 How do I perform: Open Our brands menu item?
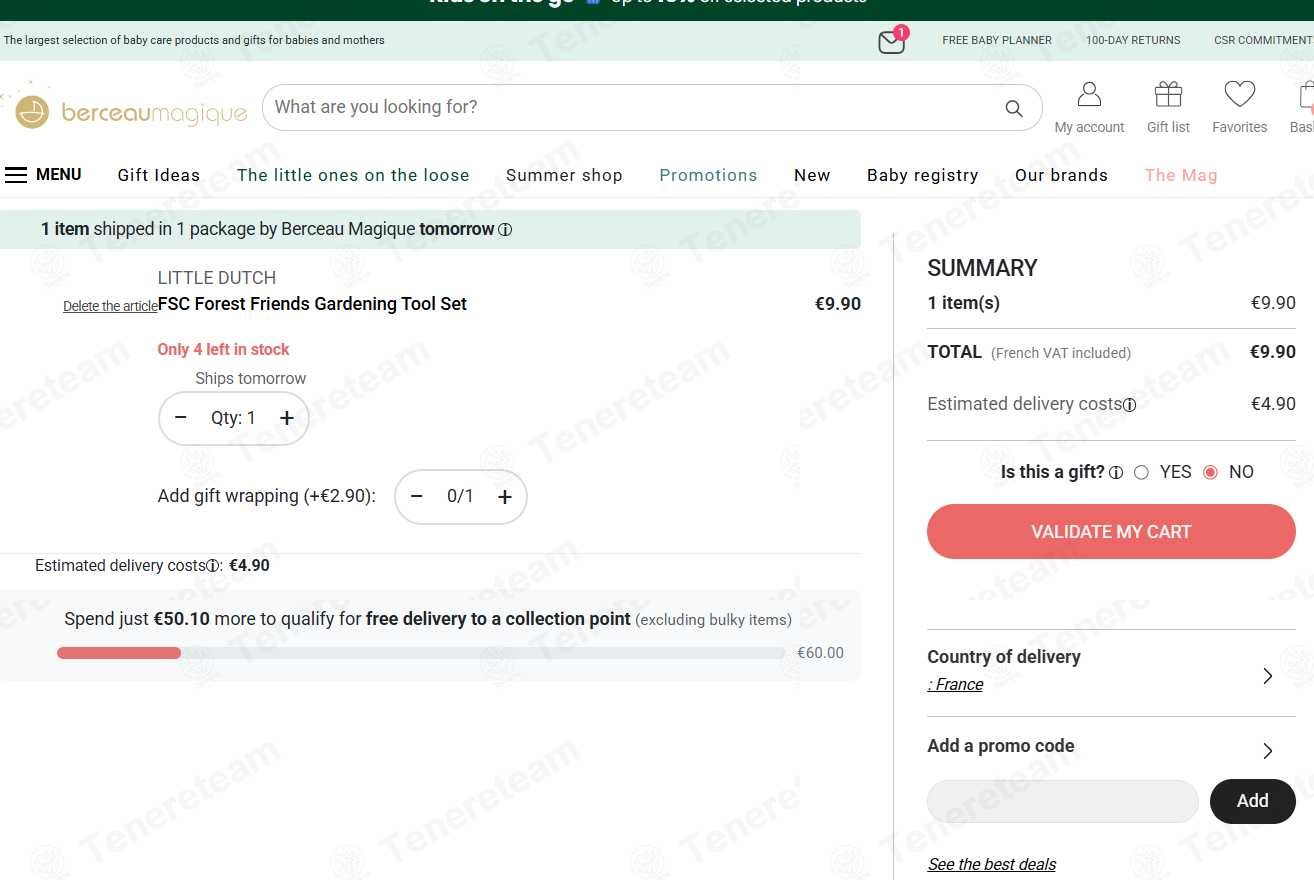click(x=1061, y=175)
